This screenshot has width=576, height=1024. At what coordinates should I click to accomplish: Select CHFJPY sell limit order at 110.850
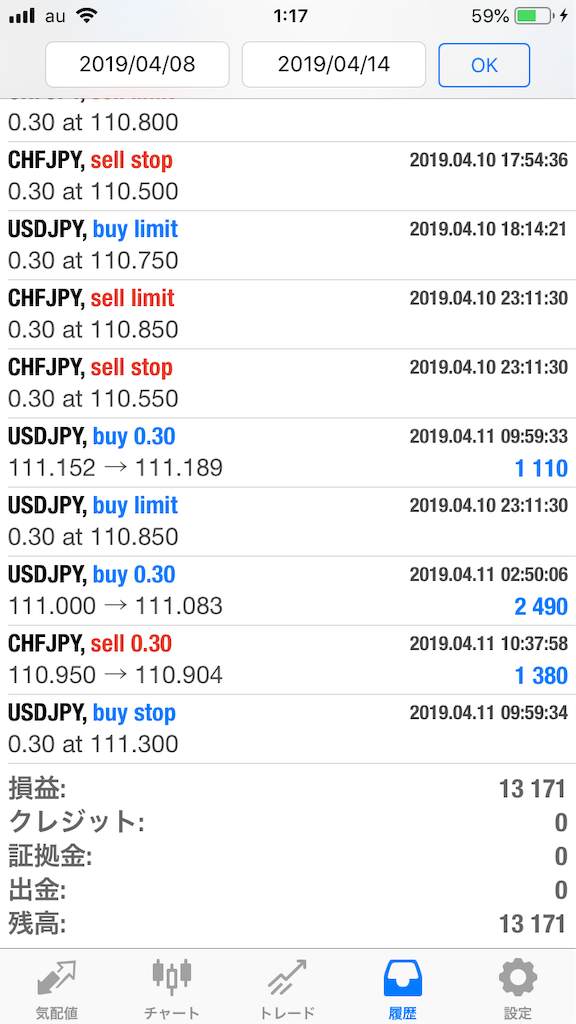click(x=288, y=315)
